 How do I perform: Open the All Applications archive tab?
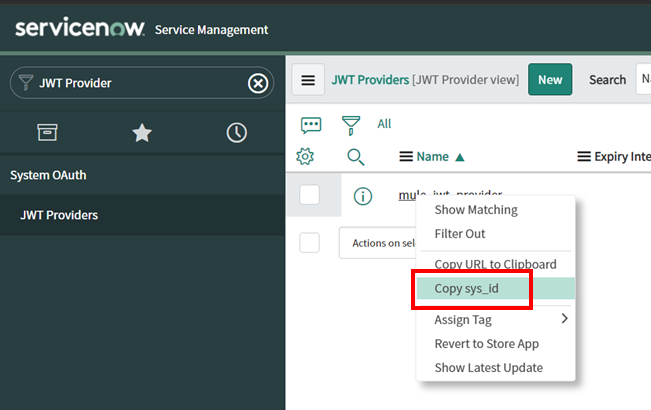point(47,133)
